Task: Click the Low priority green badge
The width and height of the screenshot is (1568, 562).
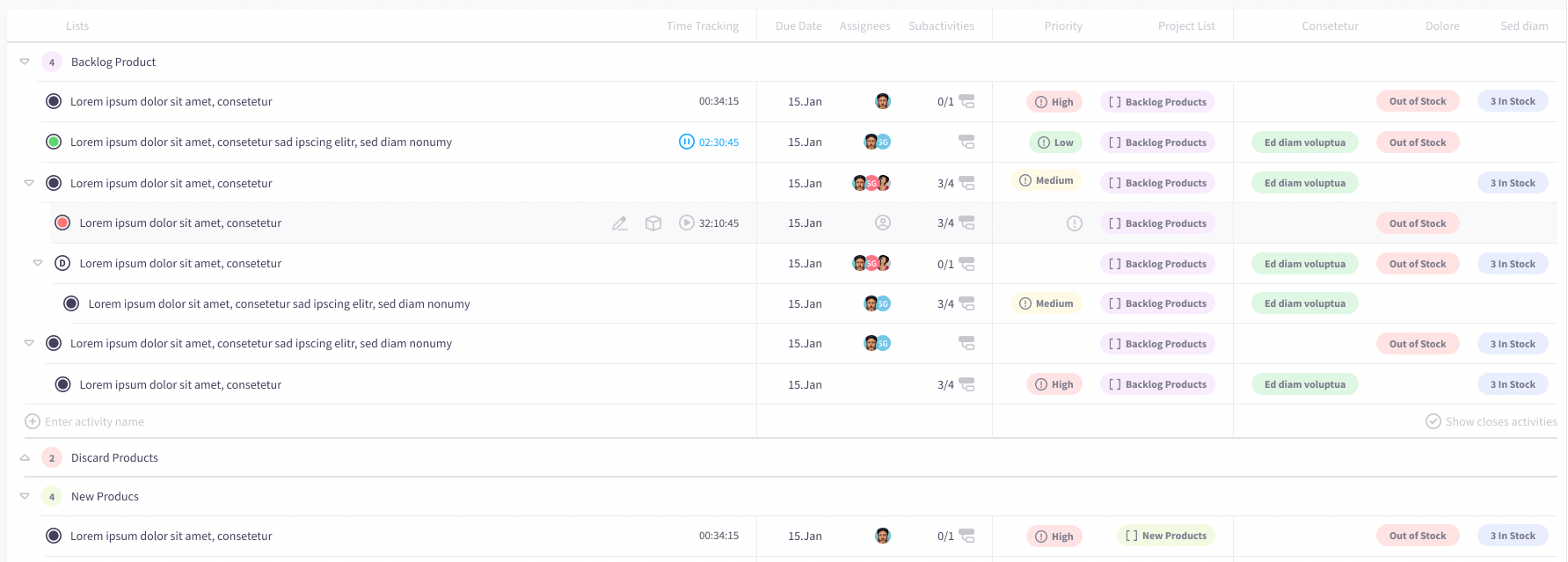Action: tap(1054, 142)
